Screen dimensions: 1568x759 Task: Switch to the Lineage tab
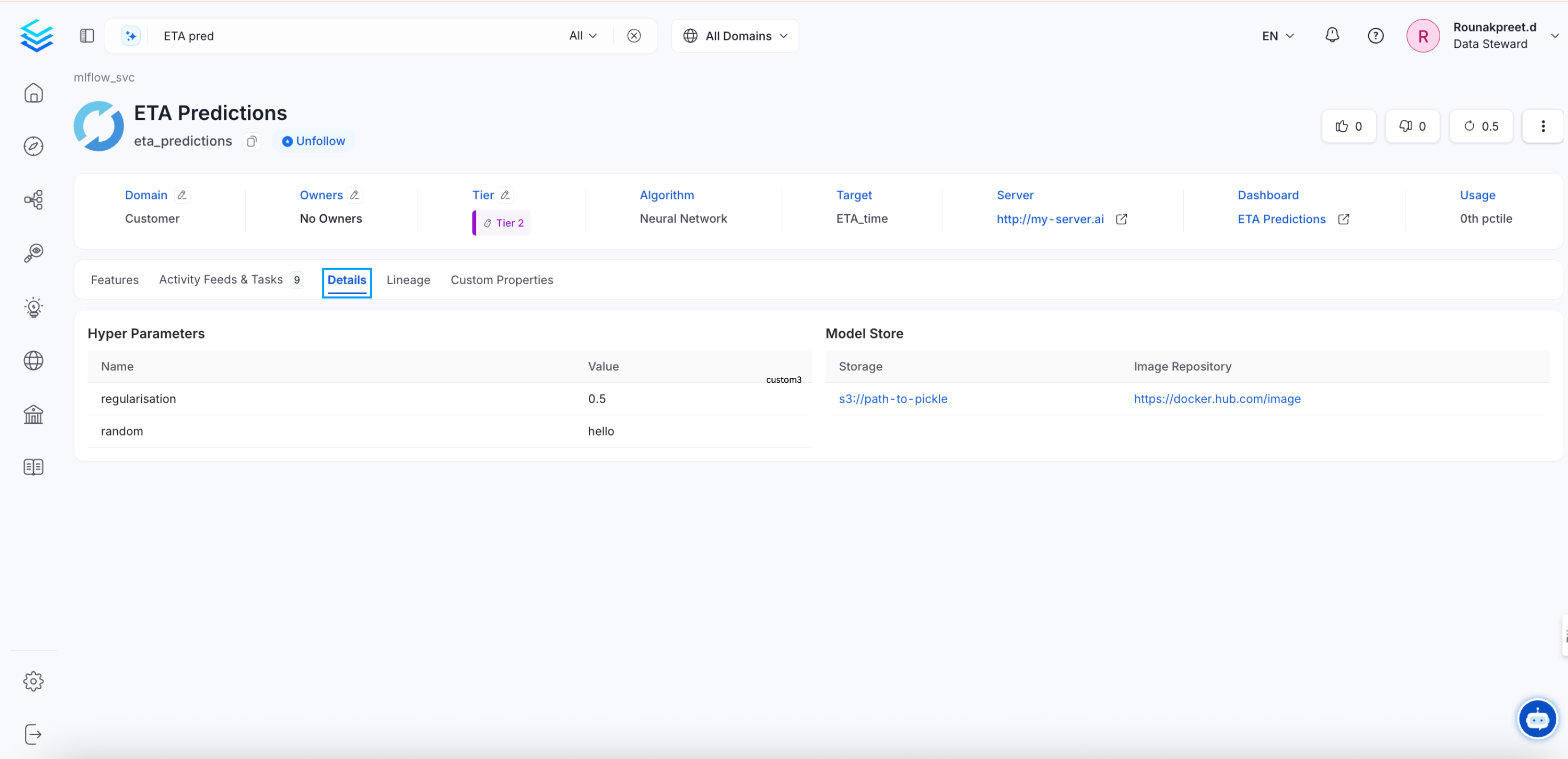coord(408,280)
